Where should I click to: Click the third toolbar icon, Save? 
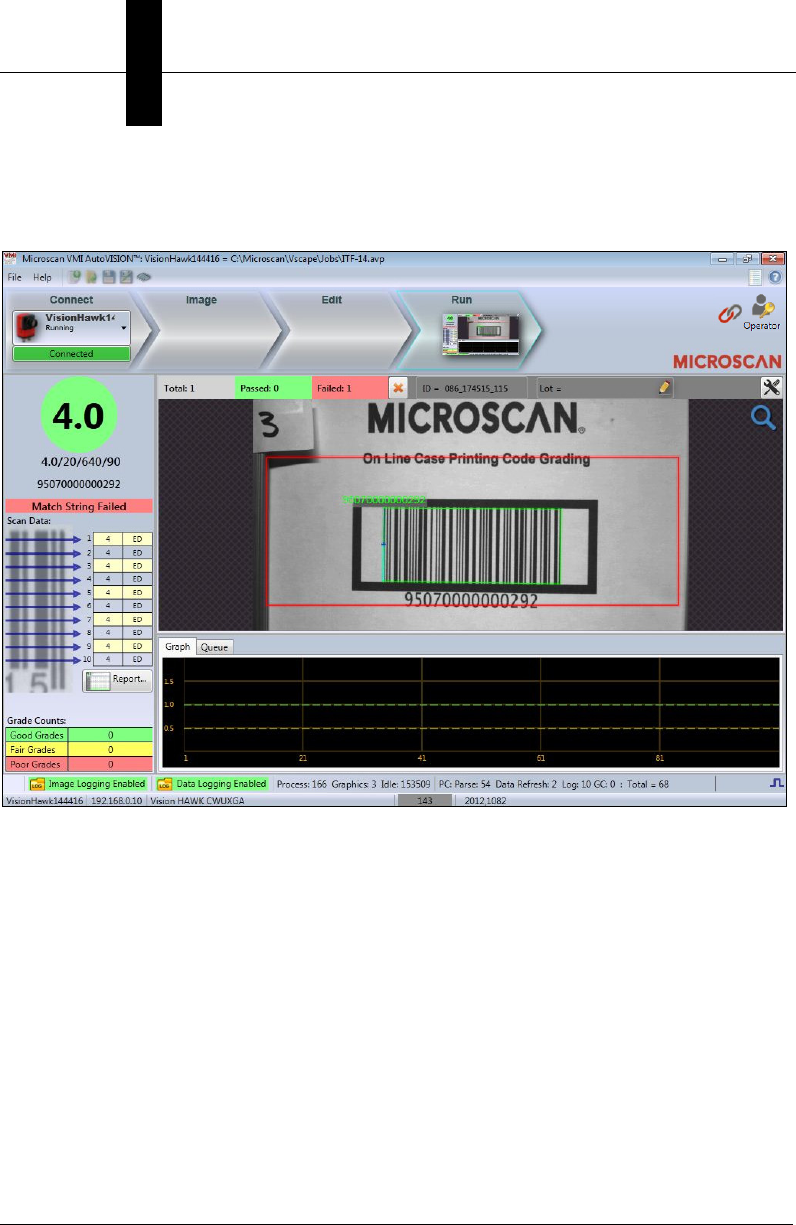coord(108,277)
